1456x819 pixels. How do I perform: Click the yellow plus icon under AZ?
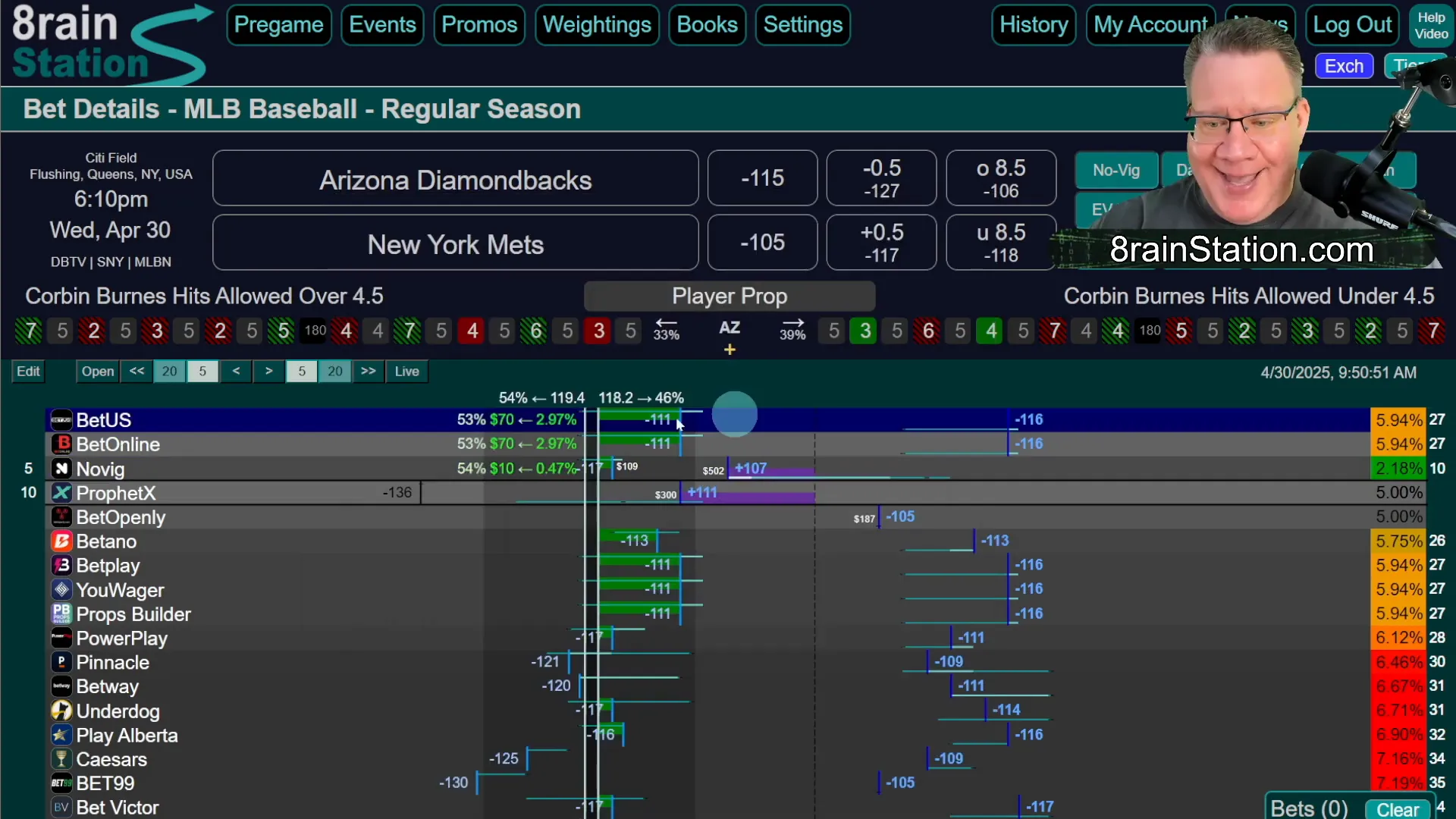tap(730, 350)
